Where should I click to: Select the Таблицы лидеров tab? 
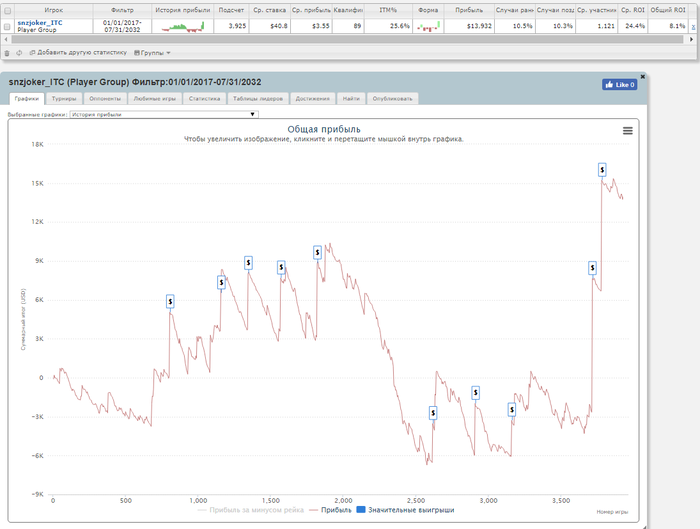coord(258,99)
